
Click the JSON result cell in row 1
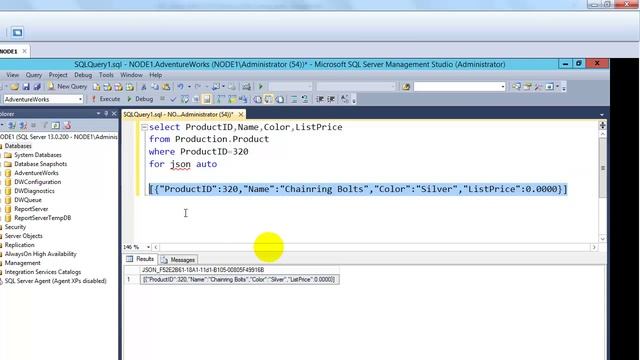pos(240,280)
